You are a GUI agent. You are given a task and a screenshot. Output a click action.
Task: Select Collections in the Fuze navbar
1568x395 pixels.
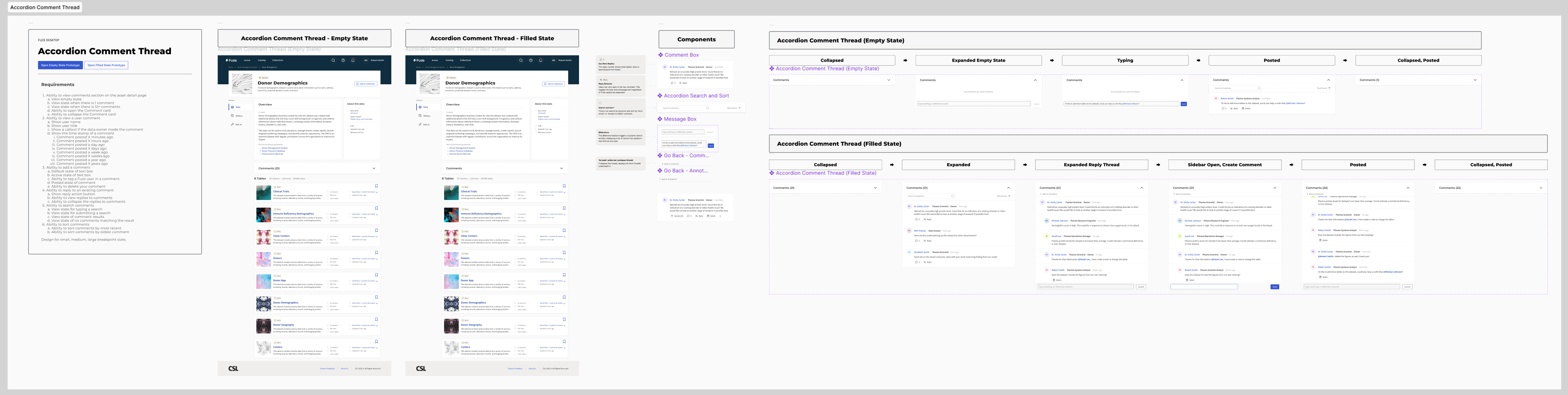pos(277,60)
